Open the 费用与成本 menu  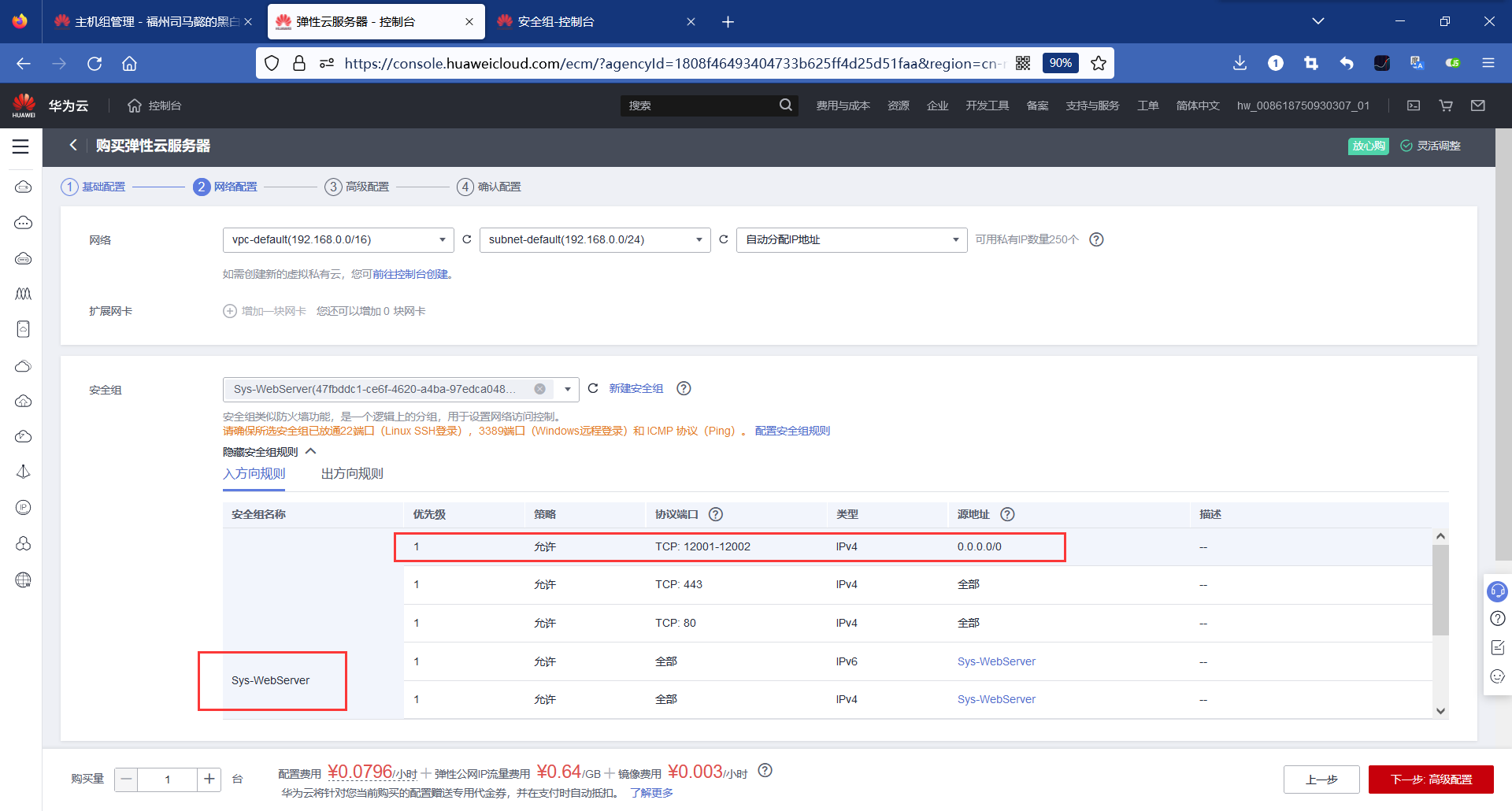[843, 106]
